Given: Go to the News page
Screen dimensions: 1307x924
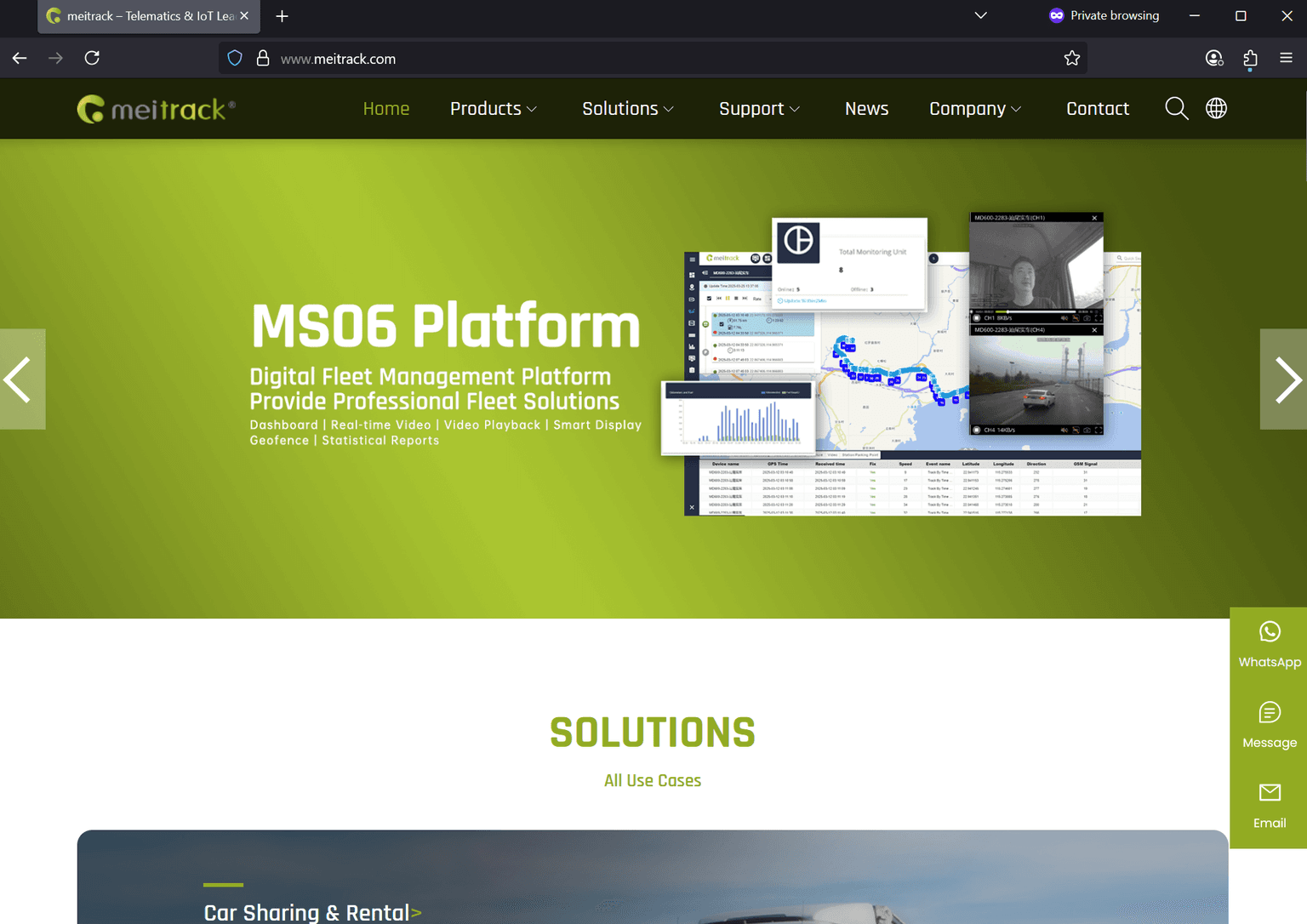Looking at the screenshot, I should 866,109.
